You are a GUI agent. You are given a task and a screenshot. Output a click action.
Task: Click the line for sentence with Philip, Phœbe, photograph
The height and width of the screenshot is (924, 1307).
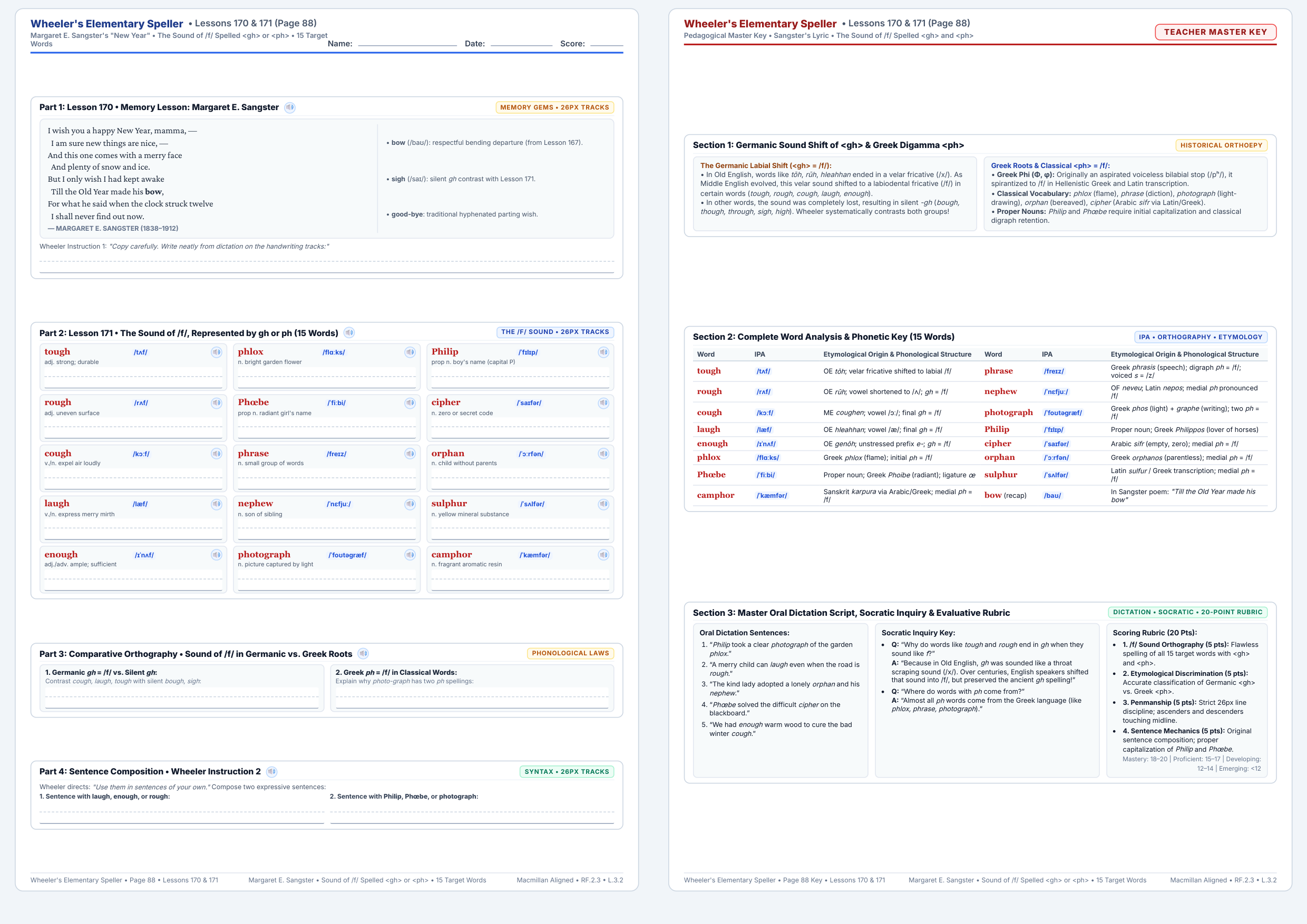472,813
